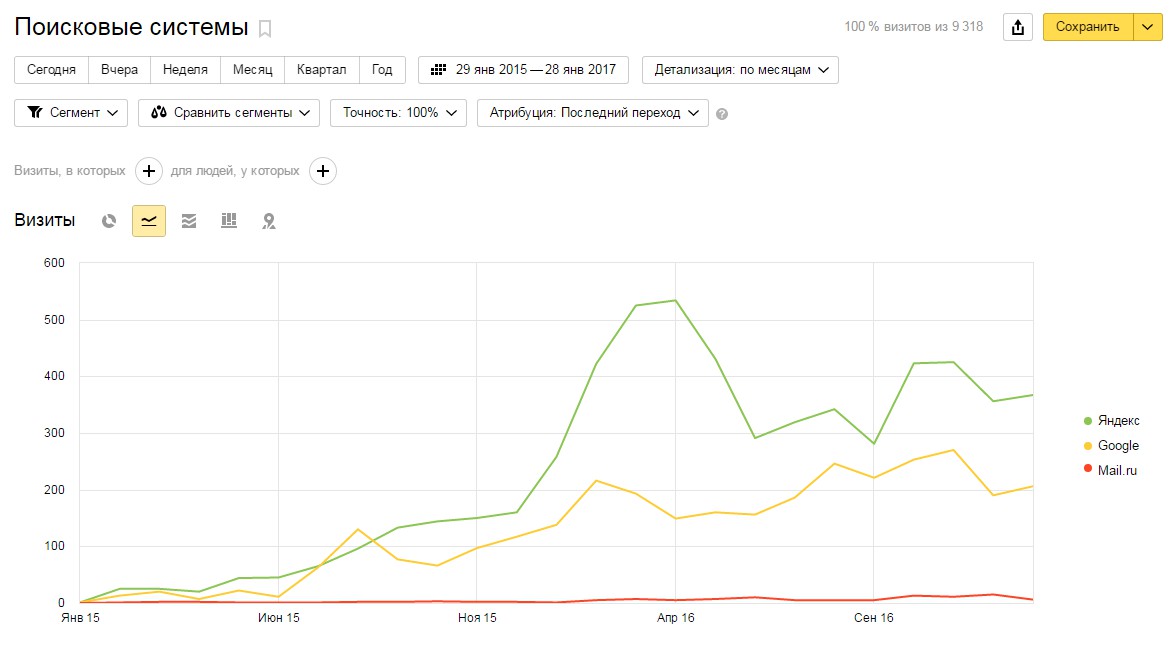Add a visit condition with plus button
Image resolution: width=1173 pixels, height=646 pixels.
tap(149, 171)
